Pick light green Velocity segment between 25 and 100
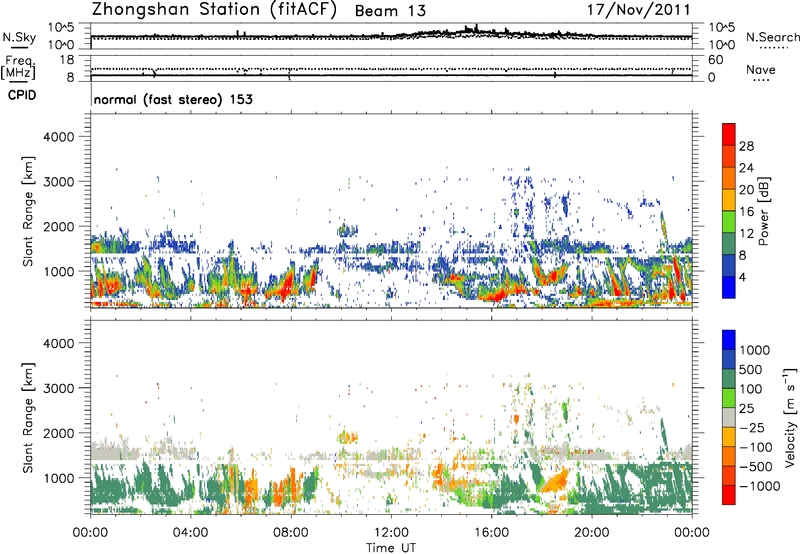The width and height of the screenshot is (800, 554). (729, 398)
